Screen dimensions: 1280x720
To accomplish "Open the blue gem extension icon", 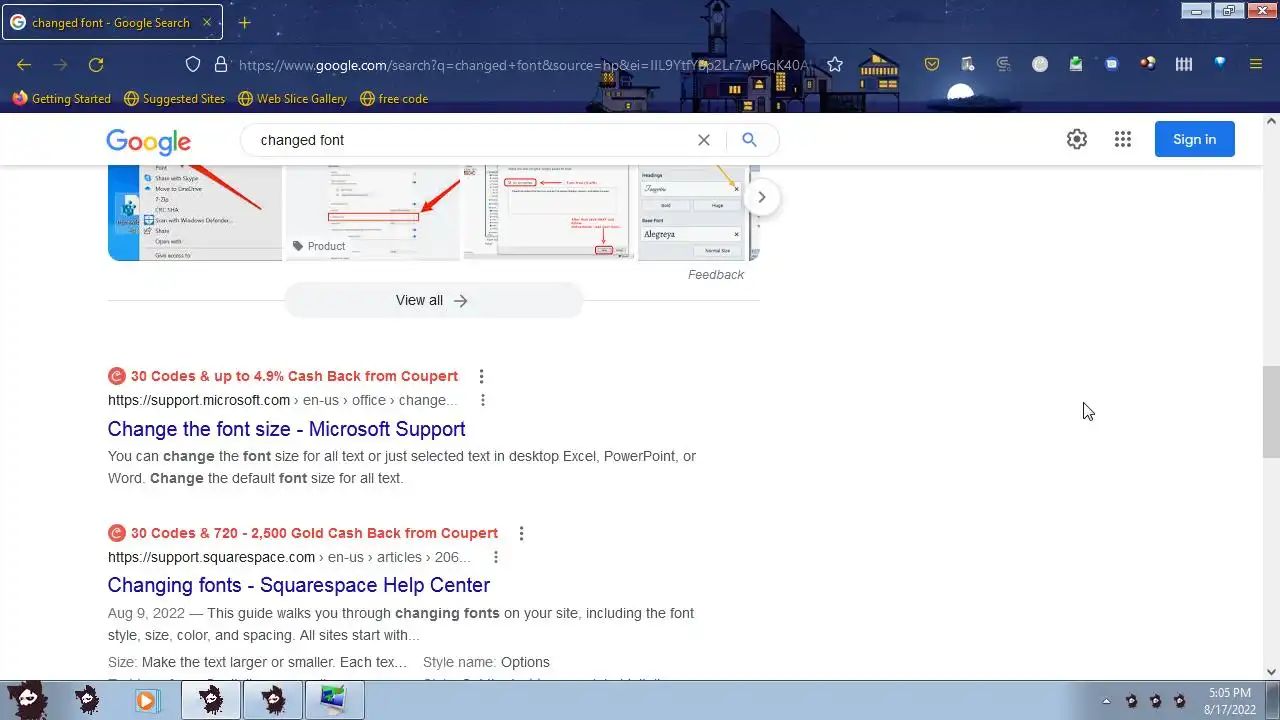I will [x=1220, y=64].
